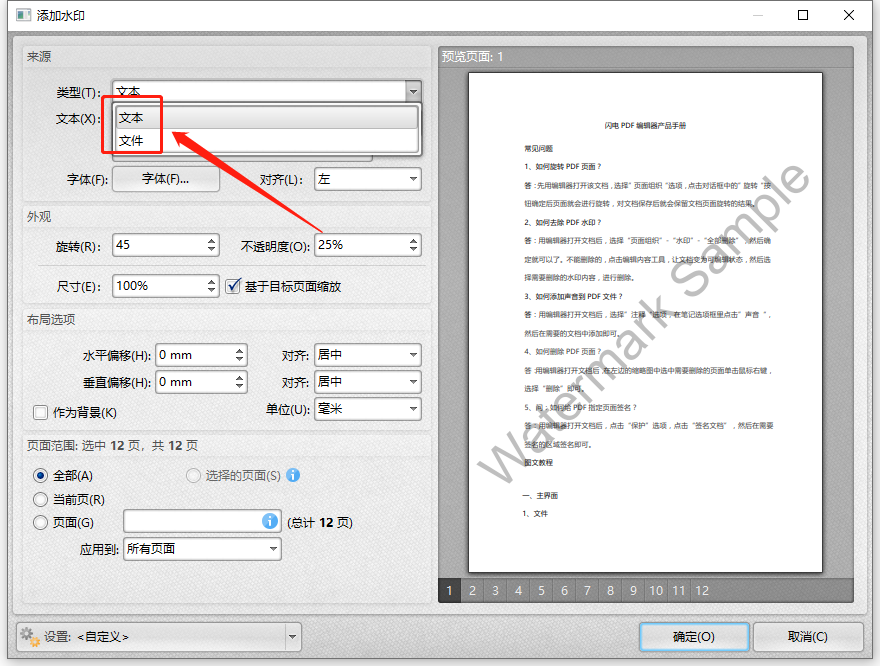
Task: Click the document preview page thumbnail
Action: pos(645,323)
